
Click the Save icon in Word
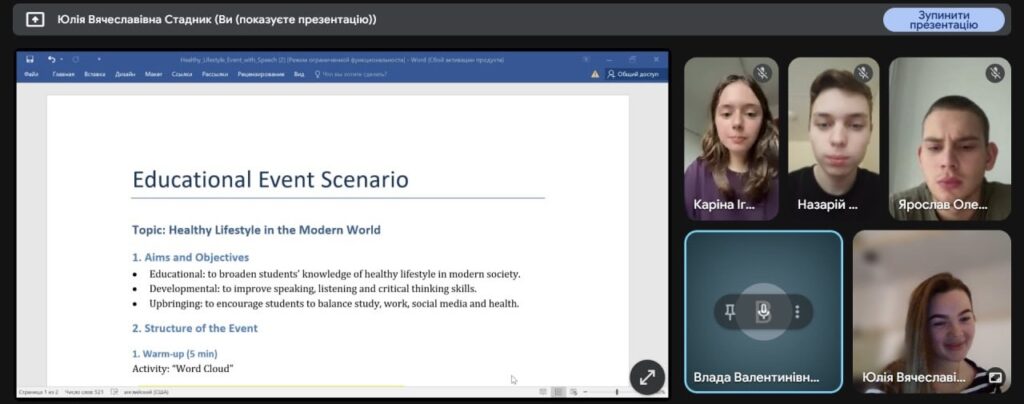coord(30,60)
